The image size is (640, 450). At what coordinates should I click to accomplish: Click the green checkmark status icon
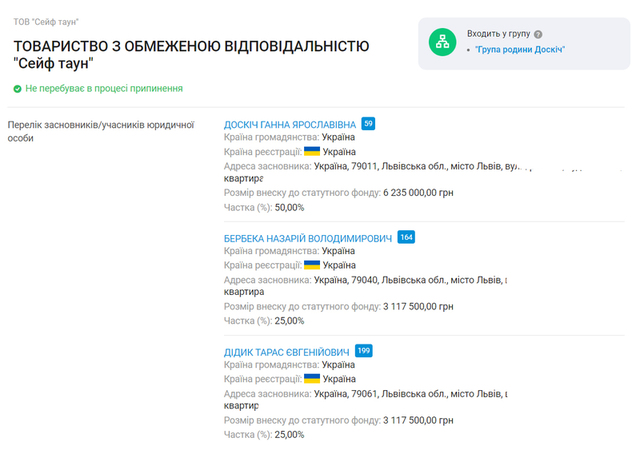[x=17, y=88]
